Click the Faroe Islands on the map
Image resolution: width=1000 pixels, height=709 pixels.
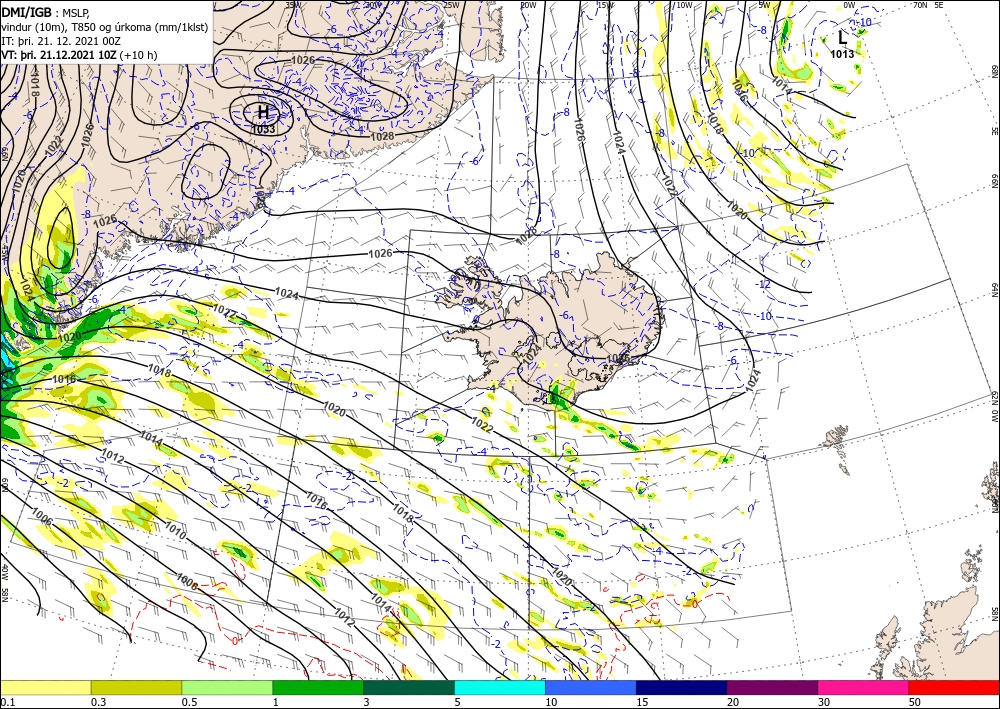pyautogui.click(x=837, y=450)
